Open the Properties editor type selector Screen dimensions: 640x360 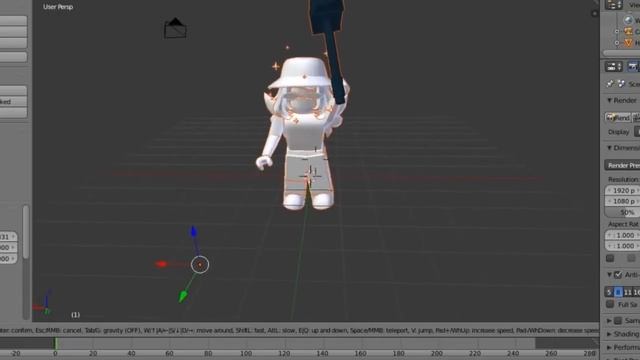coord(614,67)
